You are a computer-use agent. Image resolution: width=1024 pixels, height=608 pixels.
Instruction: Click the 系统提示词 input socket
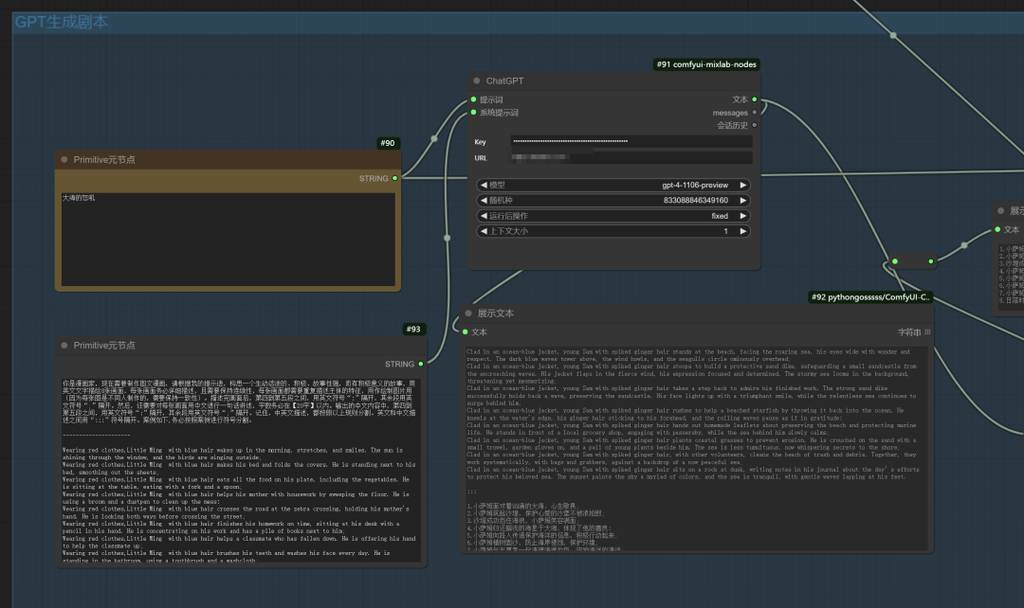[473, 113]
